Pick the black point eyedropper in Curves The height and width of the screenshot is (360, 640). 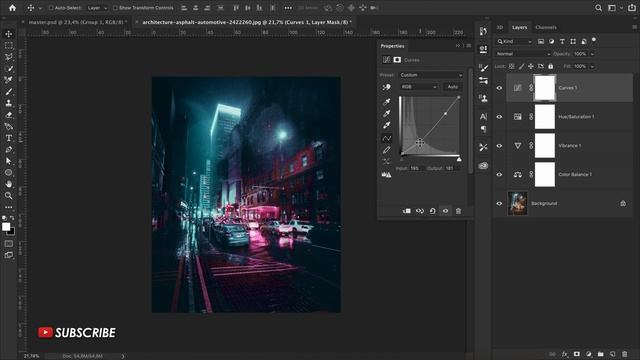[386, 102]
